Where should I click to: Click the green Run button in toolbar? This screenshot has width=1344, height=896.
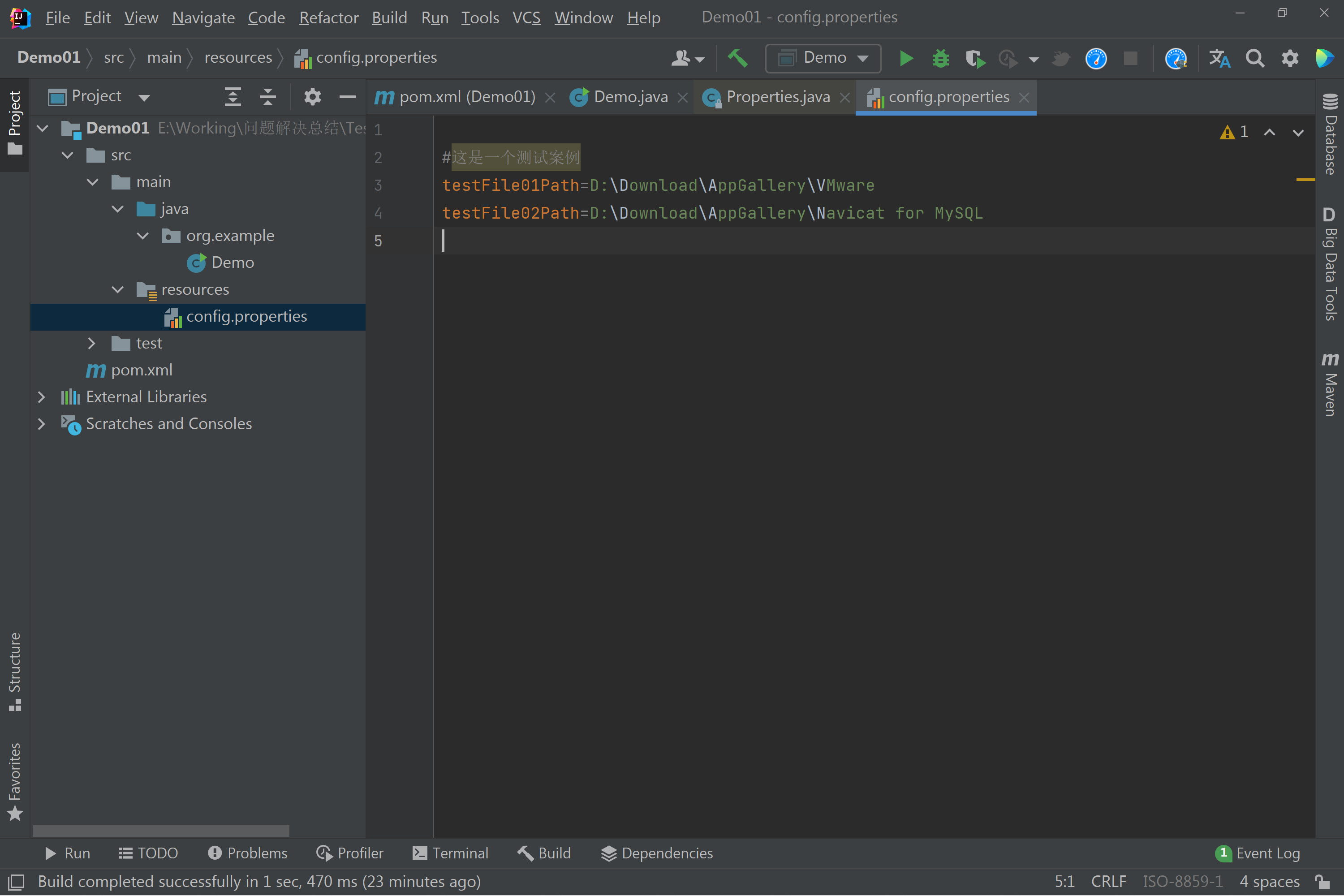tap(906, 58)
